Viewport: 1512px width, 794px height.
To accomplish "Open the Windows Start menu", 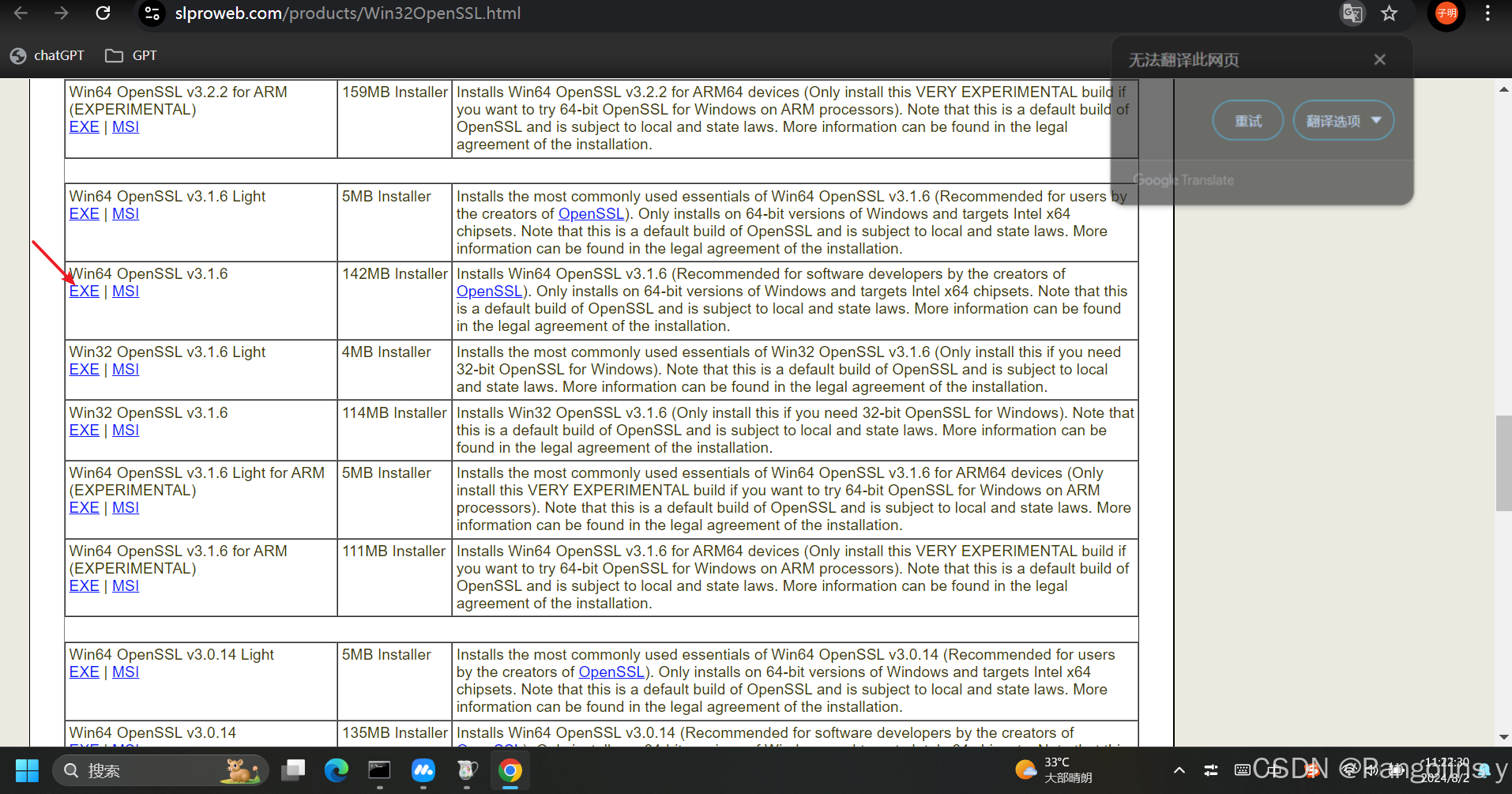I will pyautogui.click(x=27, y=770).
